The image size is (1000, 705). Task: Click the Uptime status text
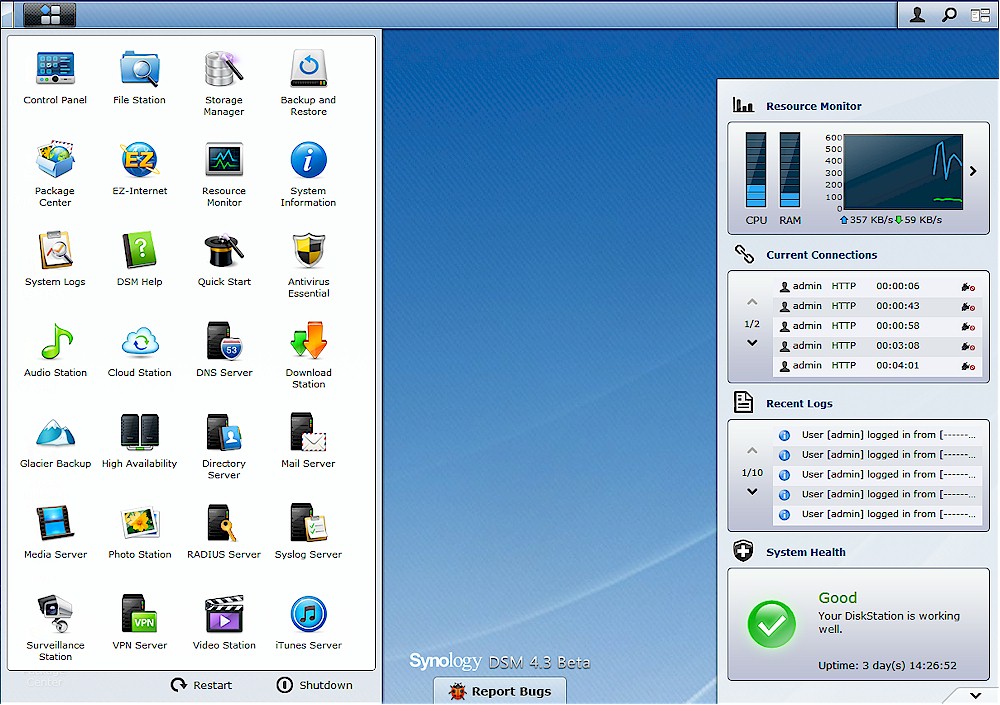(x=887, y=665)
